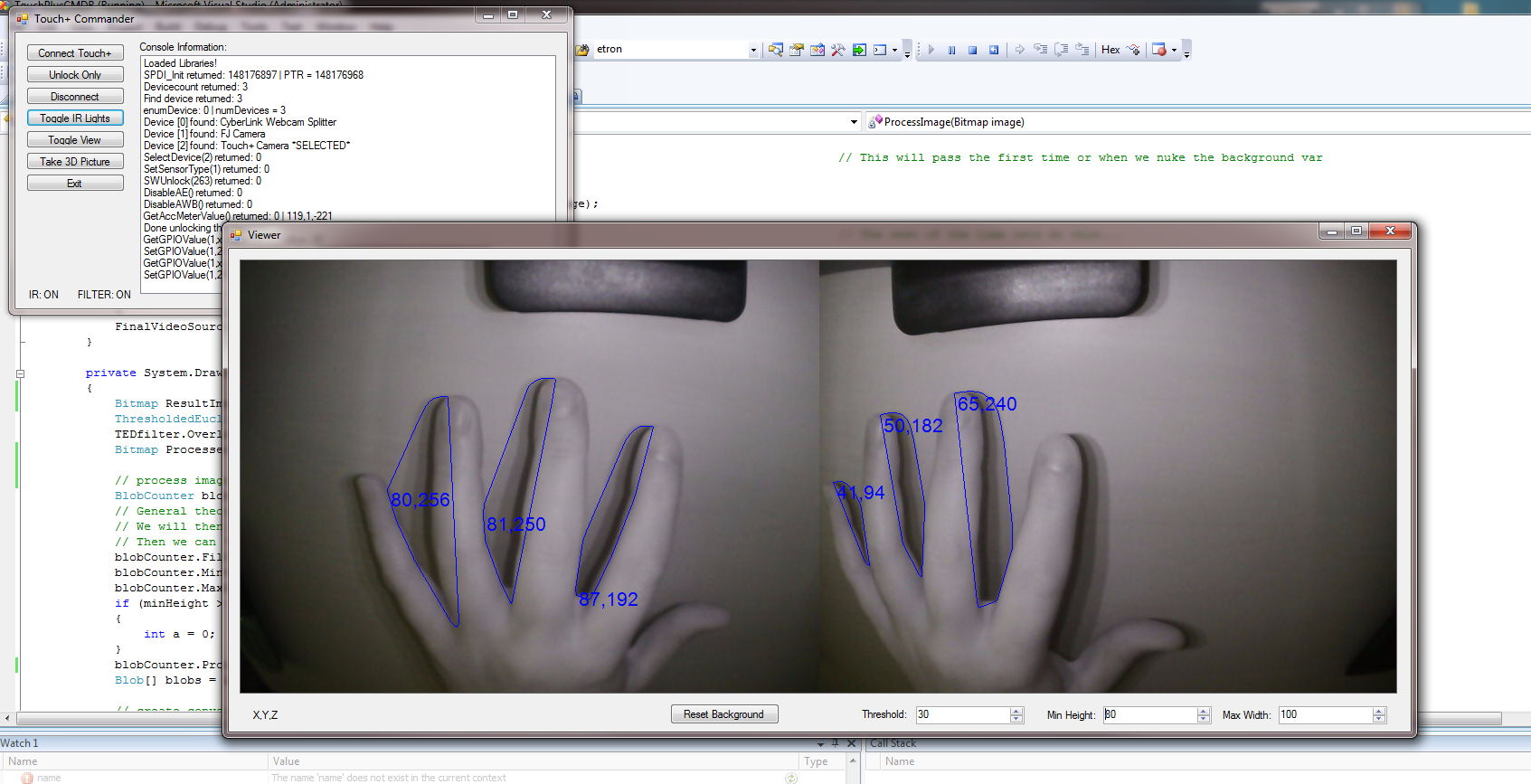1531x784 pixels.
Task: Click Show Next Statement arrow icon
Action: (x=1020, y=50)
